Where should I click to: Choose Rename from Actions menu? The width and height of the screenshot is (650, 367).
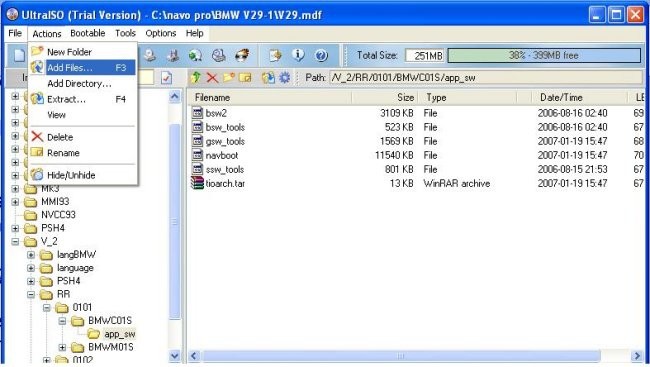point(82,153)
